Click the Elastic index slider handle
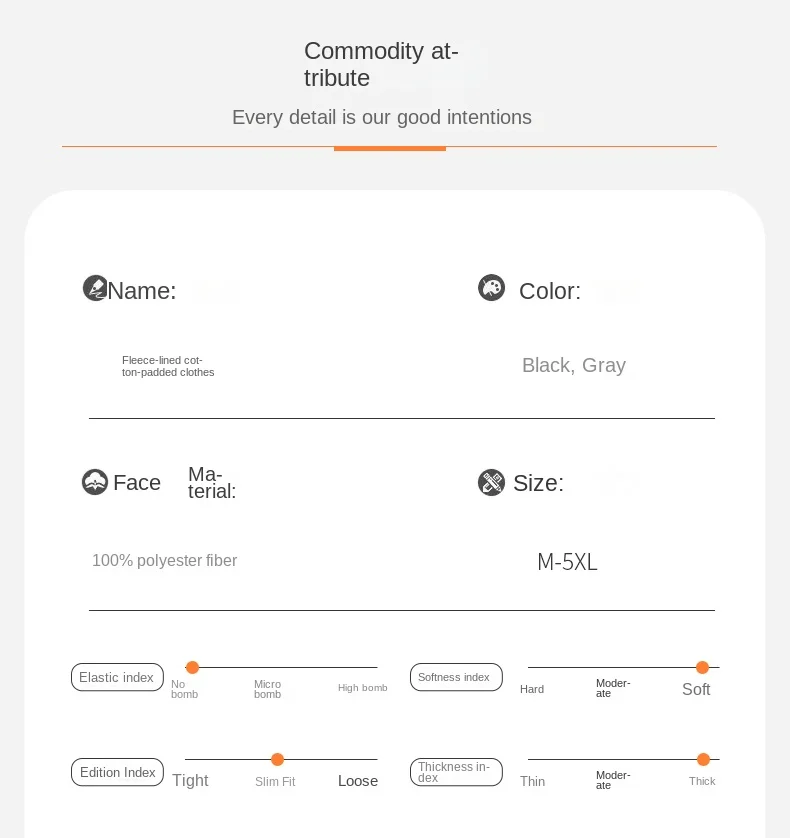The image size is (790, 838). pyautogui.click(x=192, y=667)
